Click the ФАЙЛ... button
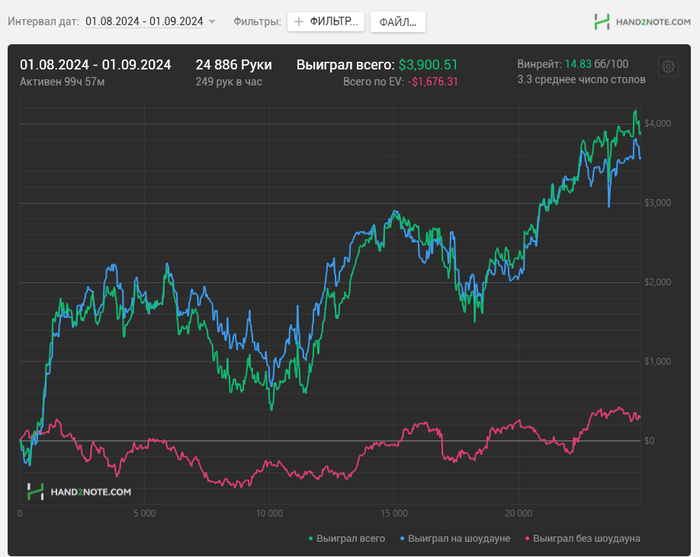This screenshot has height=557, width=700. coord(398,22)
